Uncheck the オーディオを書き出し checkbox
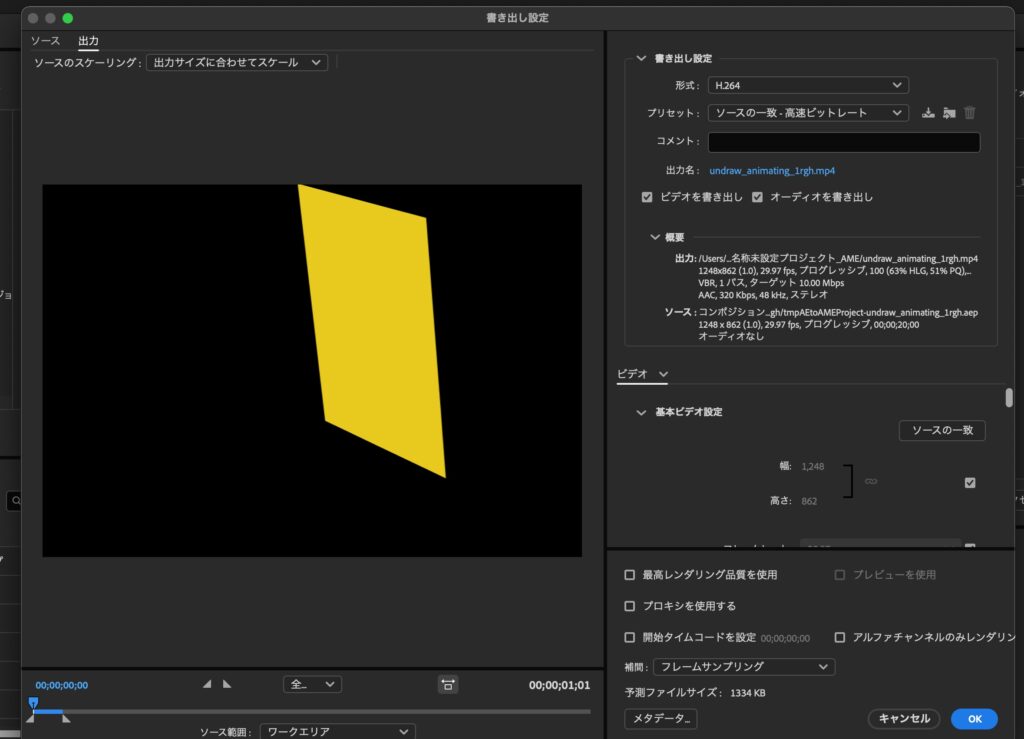Screen dimensions: 1024x739 pos(758,197)
